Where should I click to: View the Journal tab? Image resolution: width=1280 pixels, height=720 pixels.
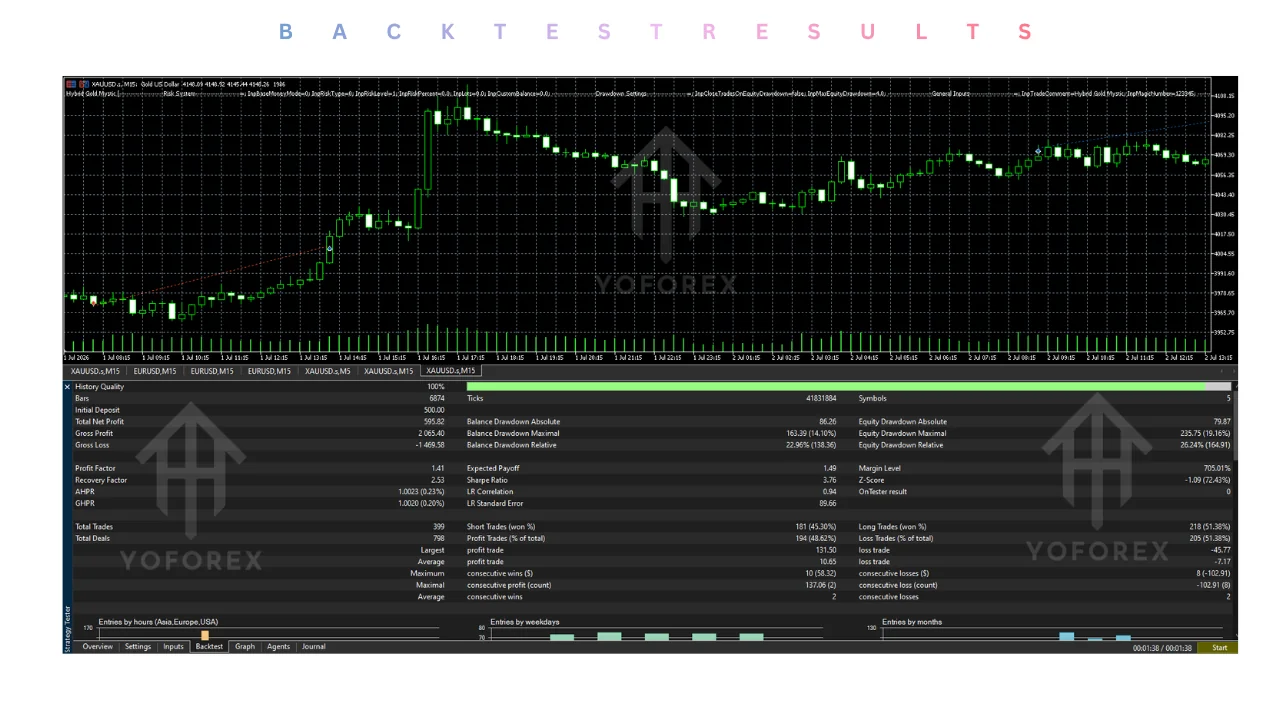tap(314, 647)
